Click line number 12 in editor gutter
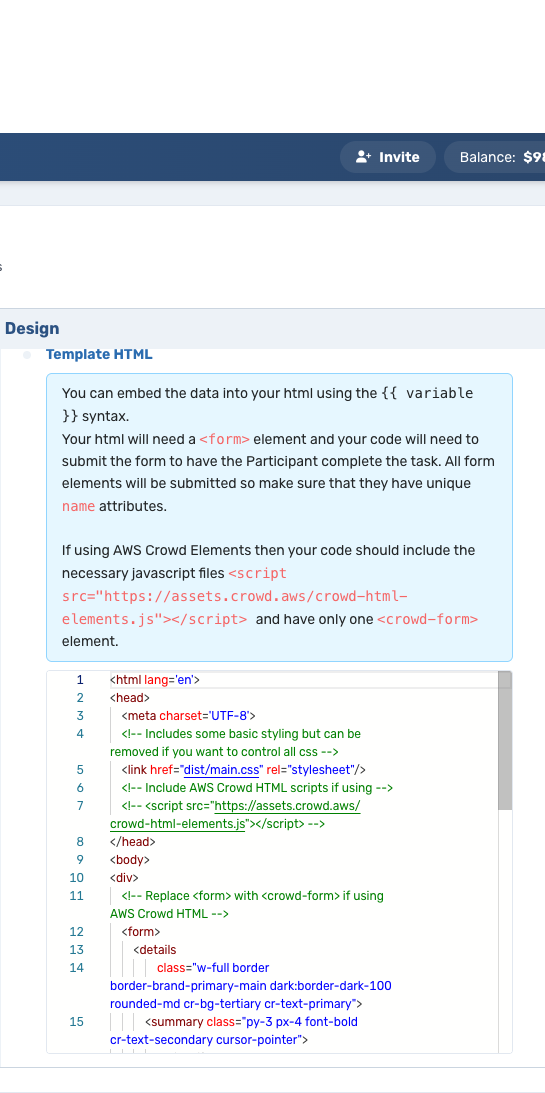 [77, 931]
